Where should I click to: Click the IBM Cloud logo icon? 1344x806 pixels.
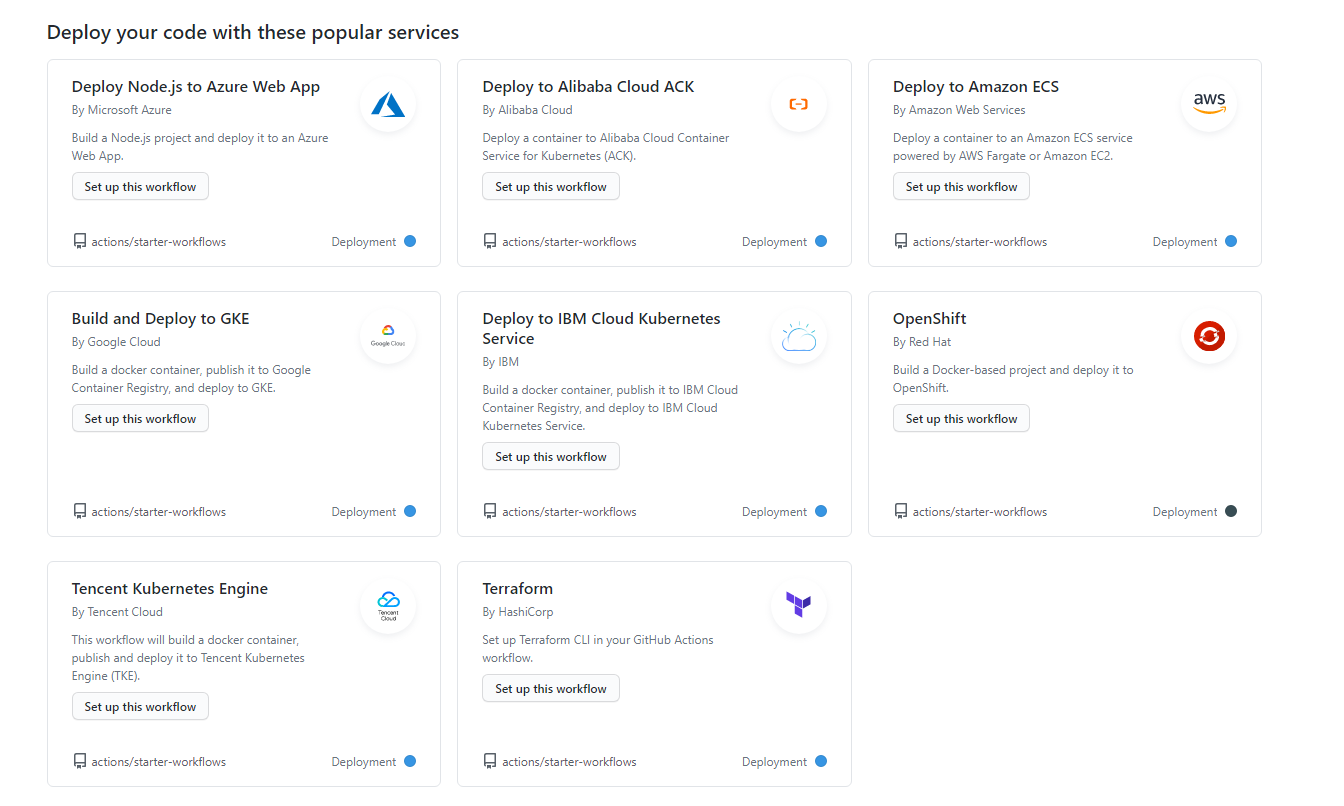click(798, 336)
